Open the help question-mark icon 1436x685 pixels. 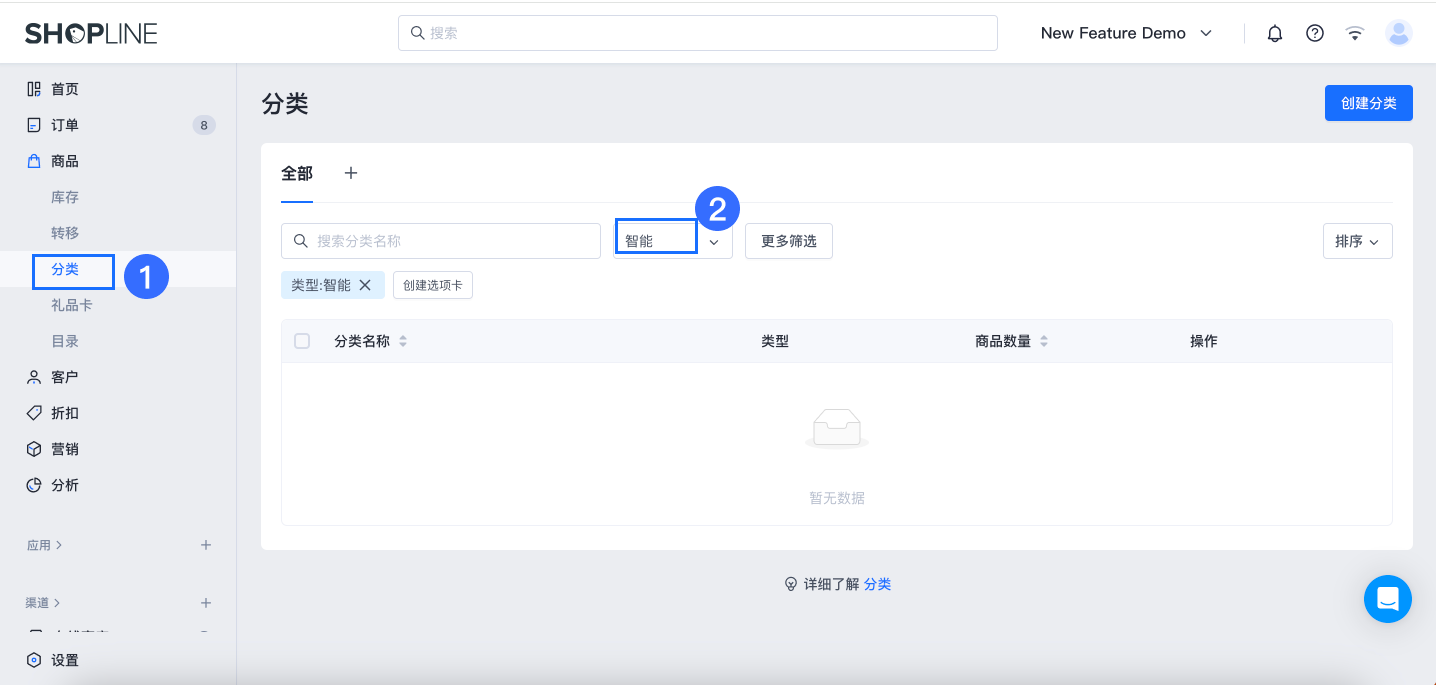pos(1314,33)
